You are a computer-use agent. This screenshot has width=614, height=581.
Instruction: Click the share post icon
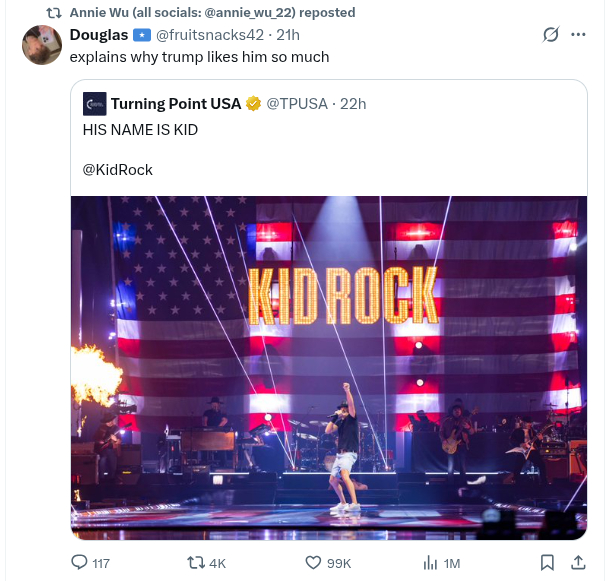click(x=577, y=563)
